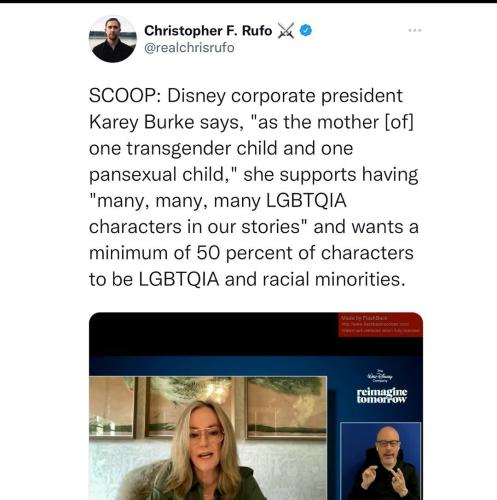497x500 pixels.
Task: Click the Walt Disney Company logo in video
Action: (x=381, y=377)
